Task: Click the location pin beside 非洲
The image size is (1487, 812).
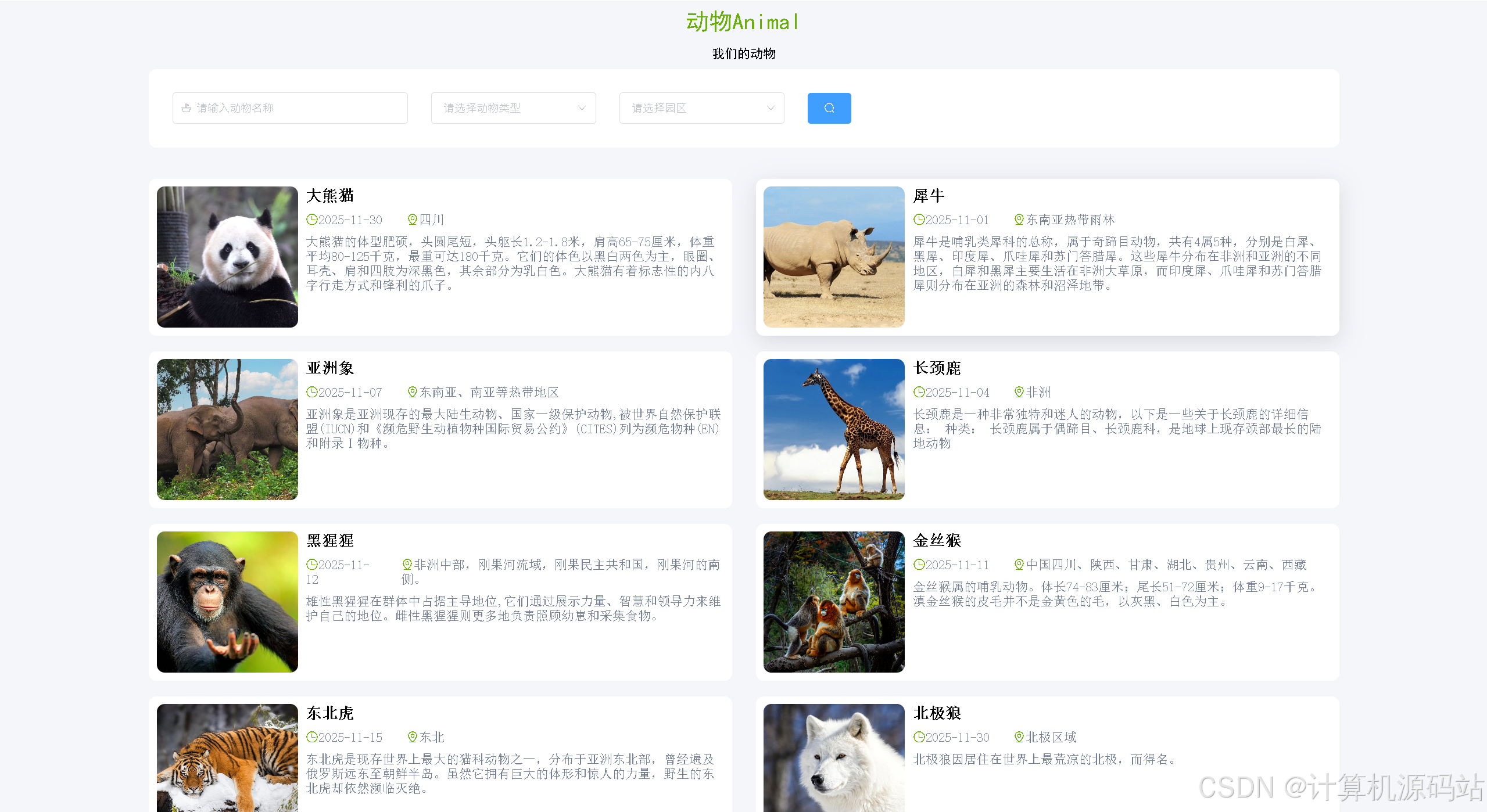Action: pyautogui.click(x=1019, y=392)
